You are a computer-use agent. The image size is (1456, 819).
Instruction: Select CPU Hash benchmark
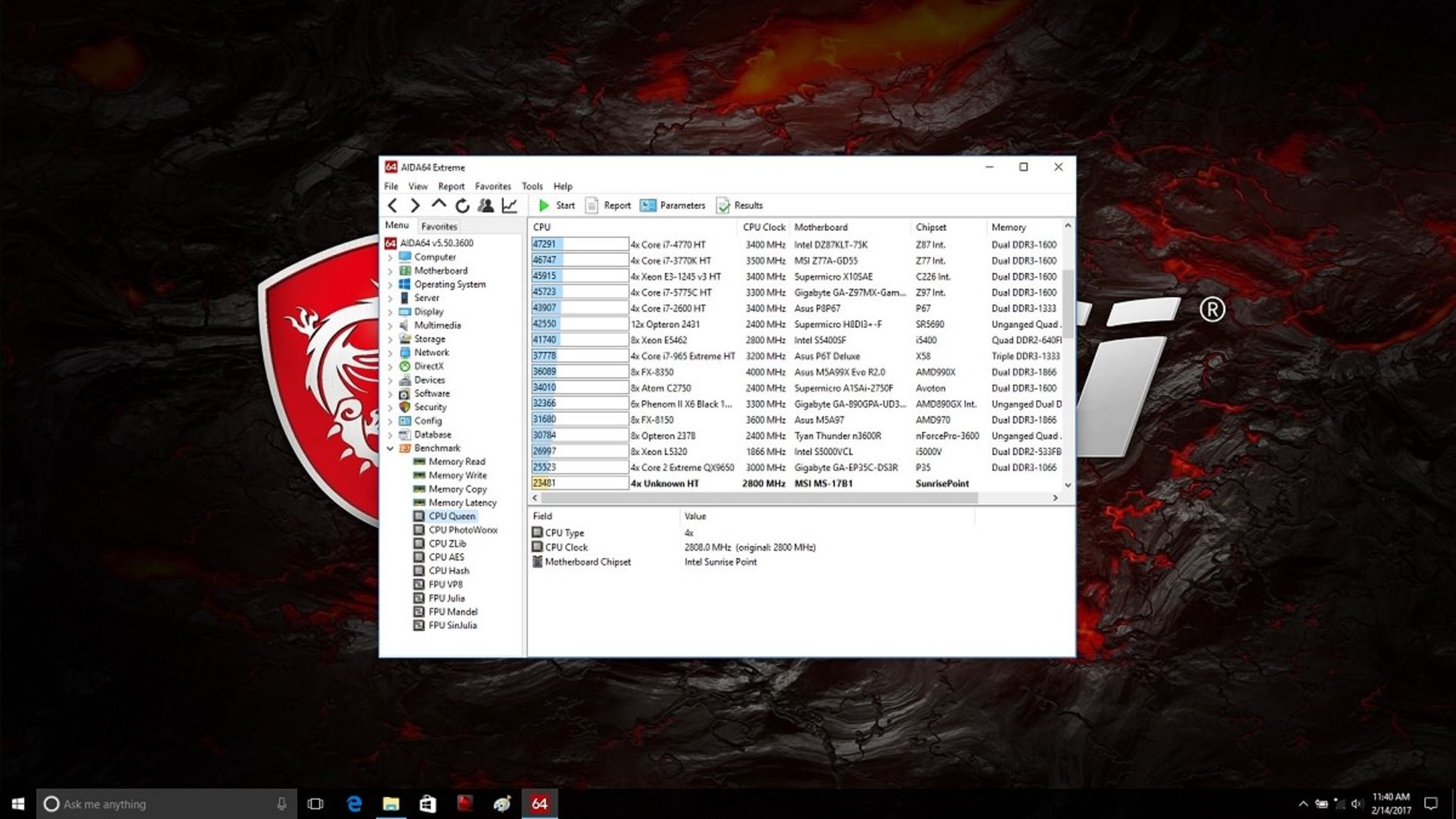tap(448, 571)
